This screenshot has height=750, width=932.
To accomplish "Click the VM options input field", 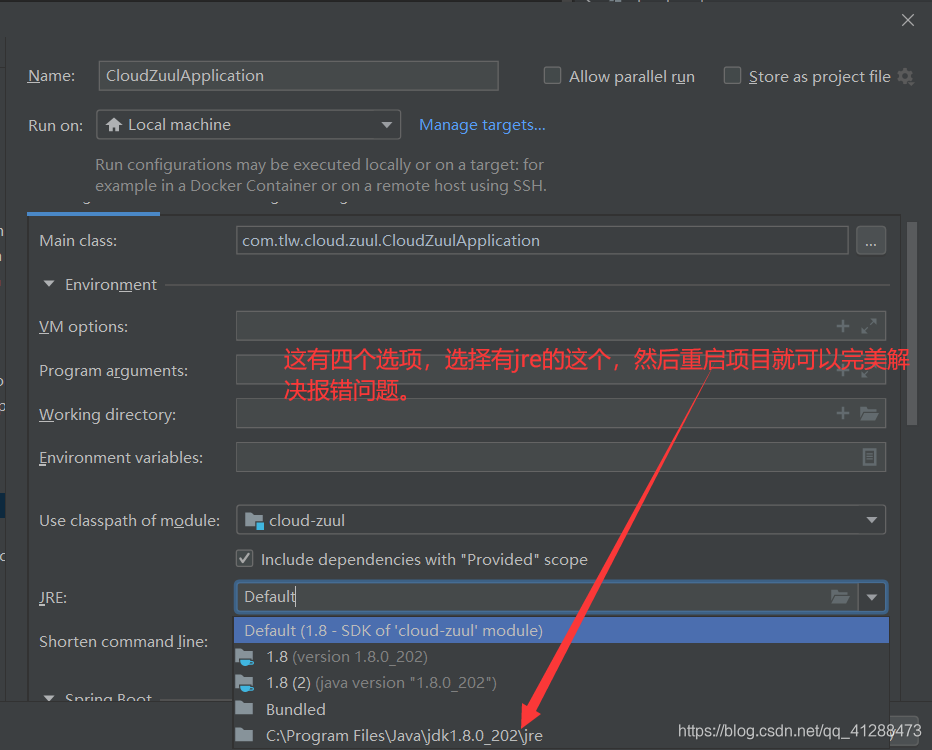I will tap(561, 326).
